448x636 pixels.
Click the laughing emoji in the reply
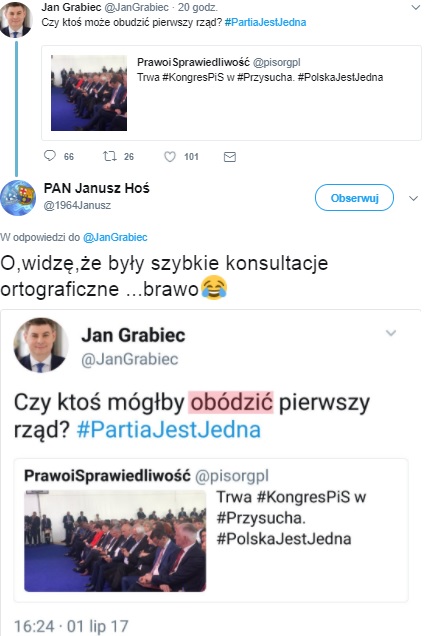(214, 288)
